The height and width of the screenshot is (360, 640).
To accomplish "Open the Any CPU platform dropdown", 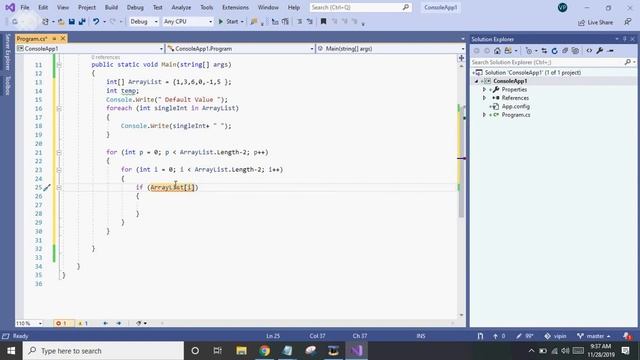I will click(188, 22).
